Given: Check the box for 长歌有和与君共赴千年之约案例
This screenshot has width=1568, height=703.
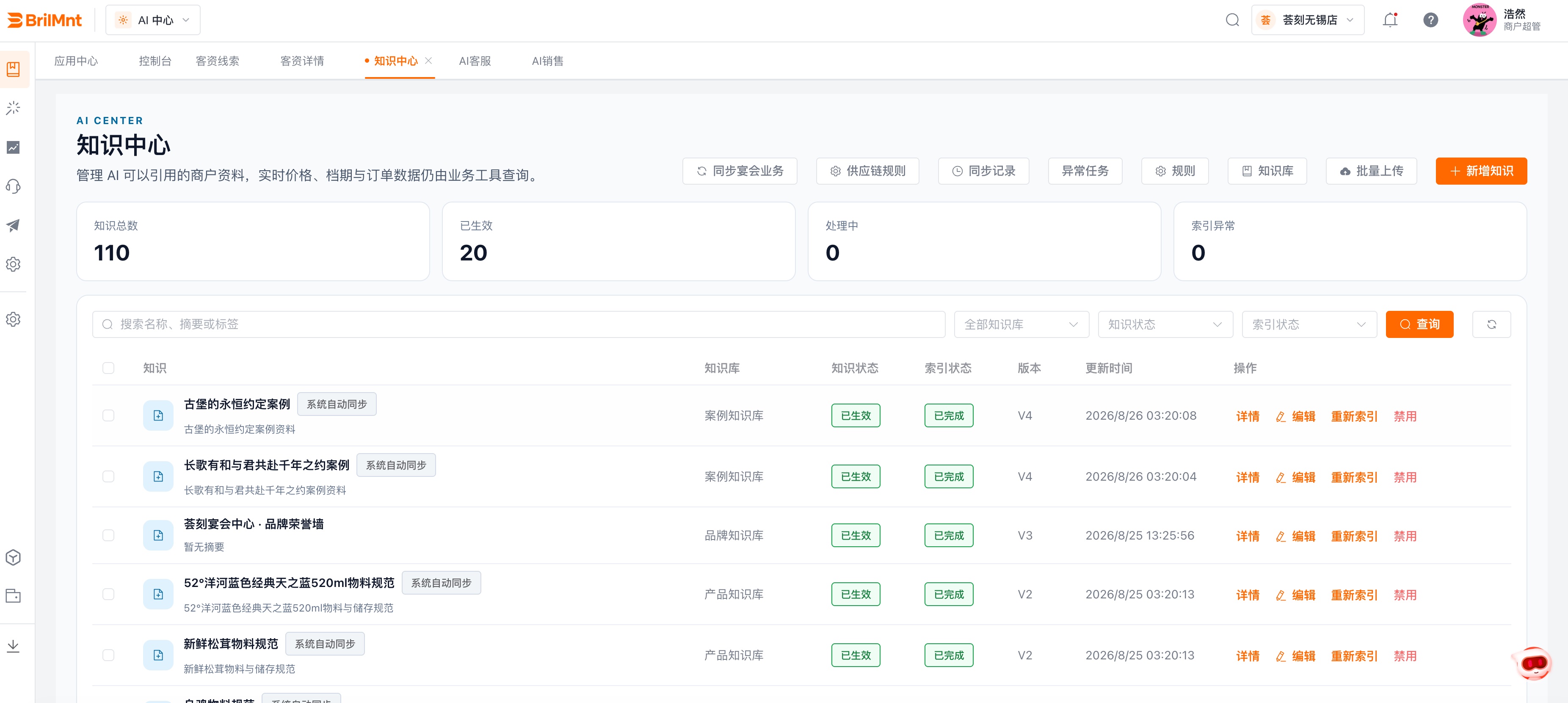Looking at the screenshot, I should click(x=108, y=476).
